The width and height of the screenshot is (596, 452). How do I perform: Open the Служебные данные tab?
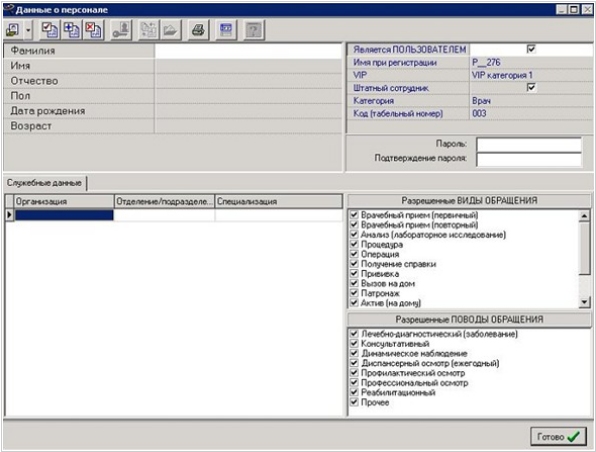tap(44, 183)
